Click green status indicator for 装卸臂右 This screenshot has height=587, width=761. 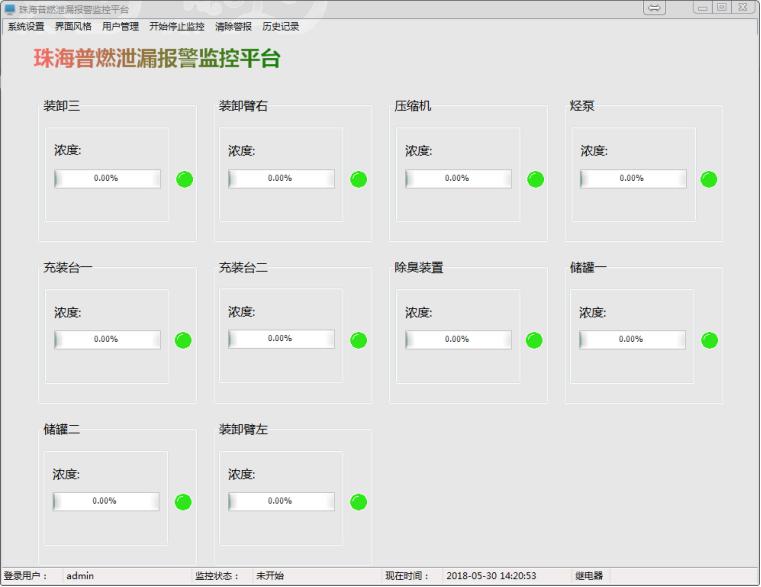coord(359,179)
